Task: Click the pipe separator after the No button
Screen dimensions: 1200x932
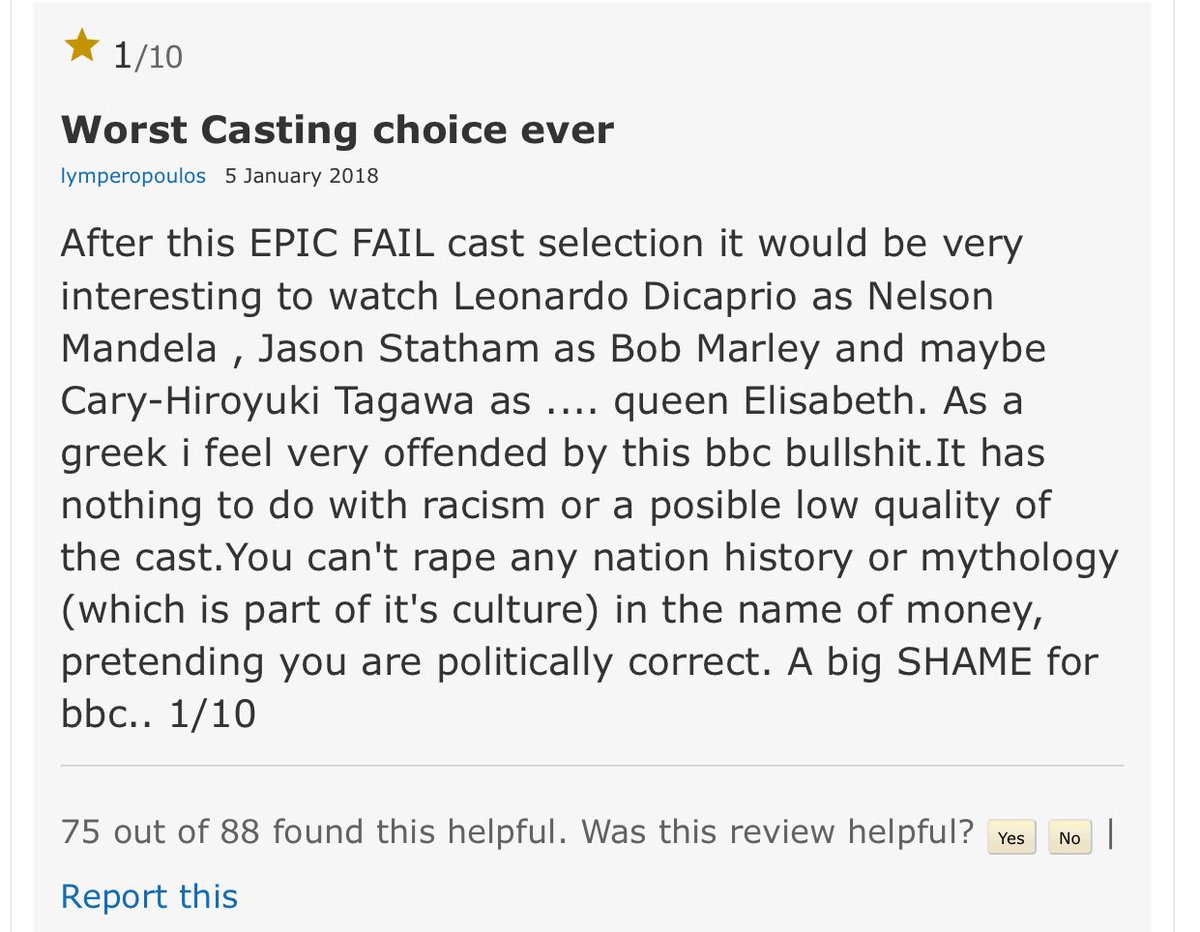Action: pyautogui.click(x=1111, y=834)
